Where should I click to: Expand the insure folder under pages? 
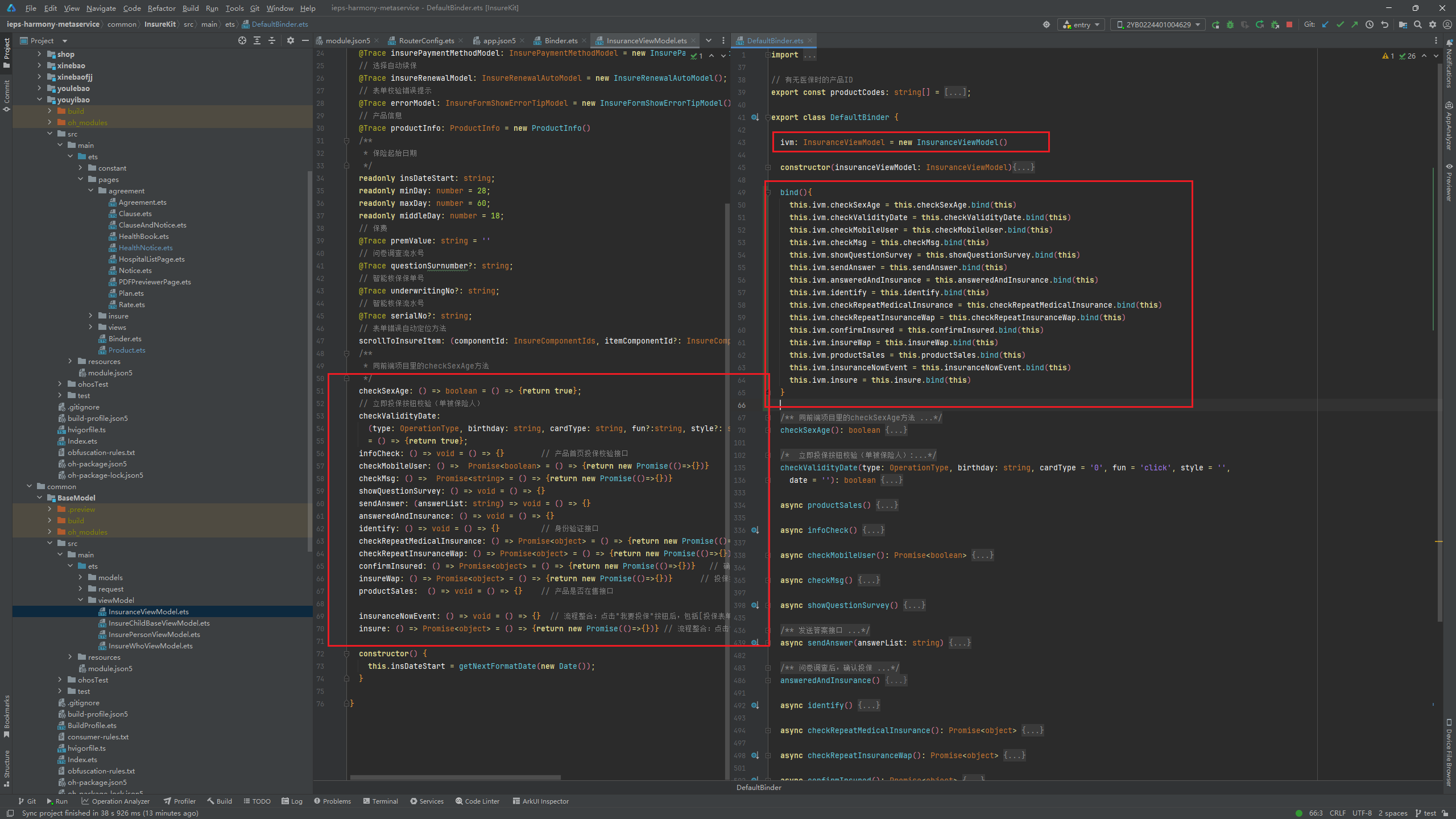coord(90,316)
